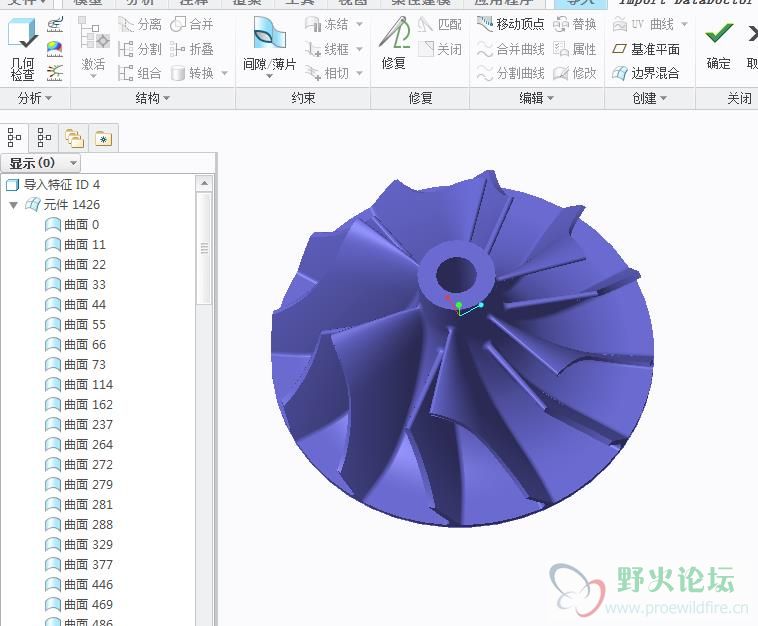Click the branching-lines analysis icon with ruler
The height and width of the screenshot is (626, 758).
coord(55,73)
